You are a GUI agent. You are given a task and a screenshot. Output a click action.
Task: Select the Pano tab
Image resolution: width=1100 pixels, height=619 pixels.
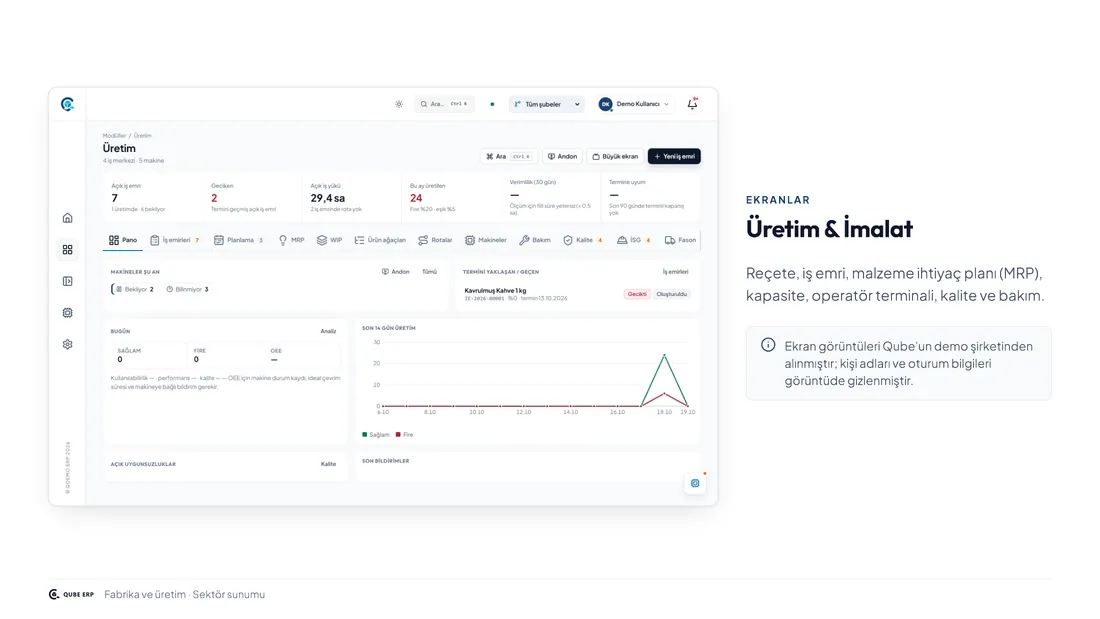(123, 240)
